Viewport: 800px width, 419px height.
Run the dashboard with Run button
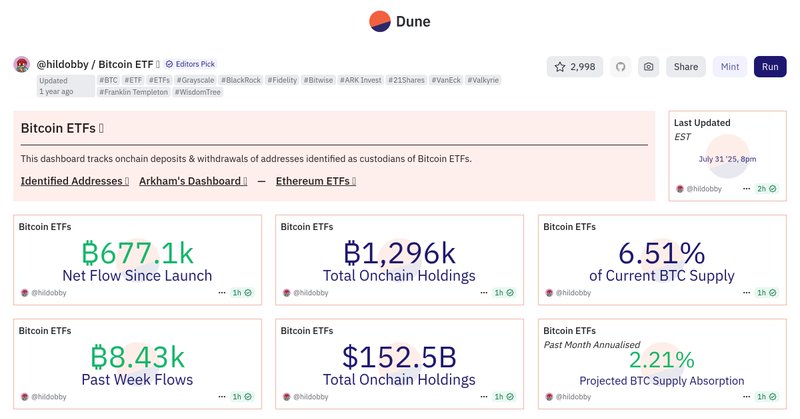770,67
